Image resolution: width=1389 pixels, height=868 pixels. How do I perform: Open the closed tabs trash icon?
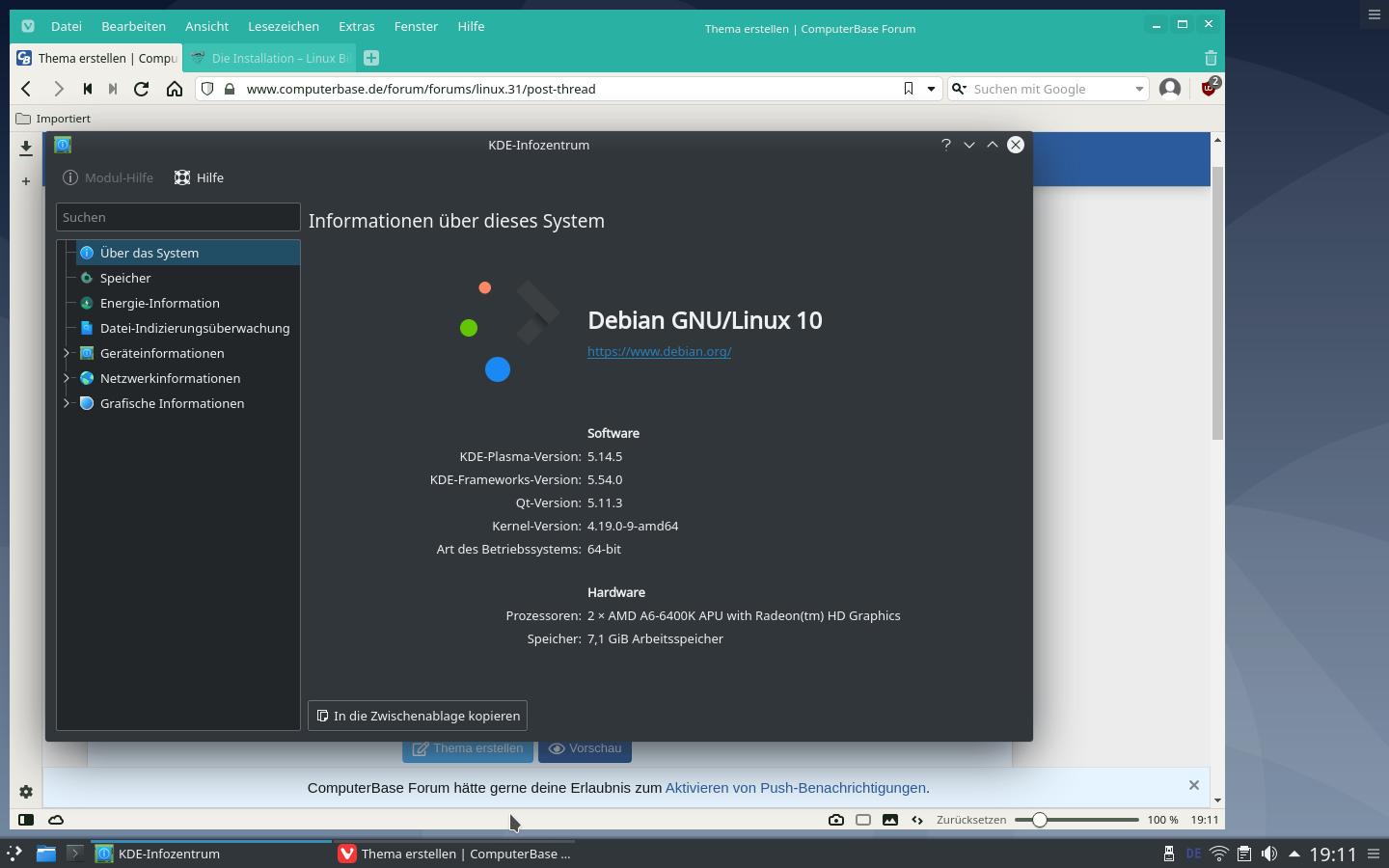pyautogui.click(x=1211, y=58)
